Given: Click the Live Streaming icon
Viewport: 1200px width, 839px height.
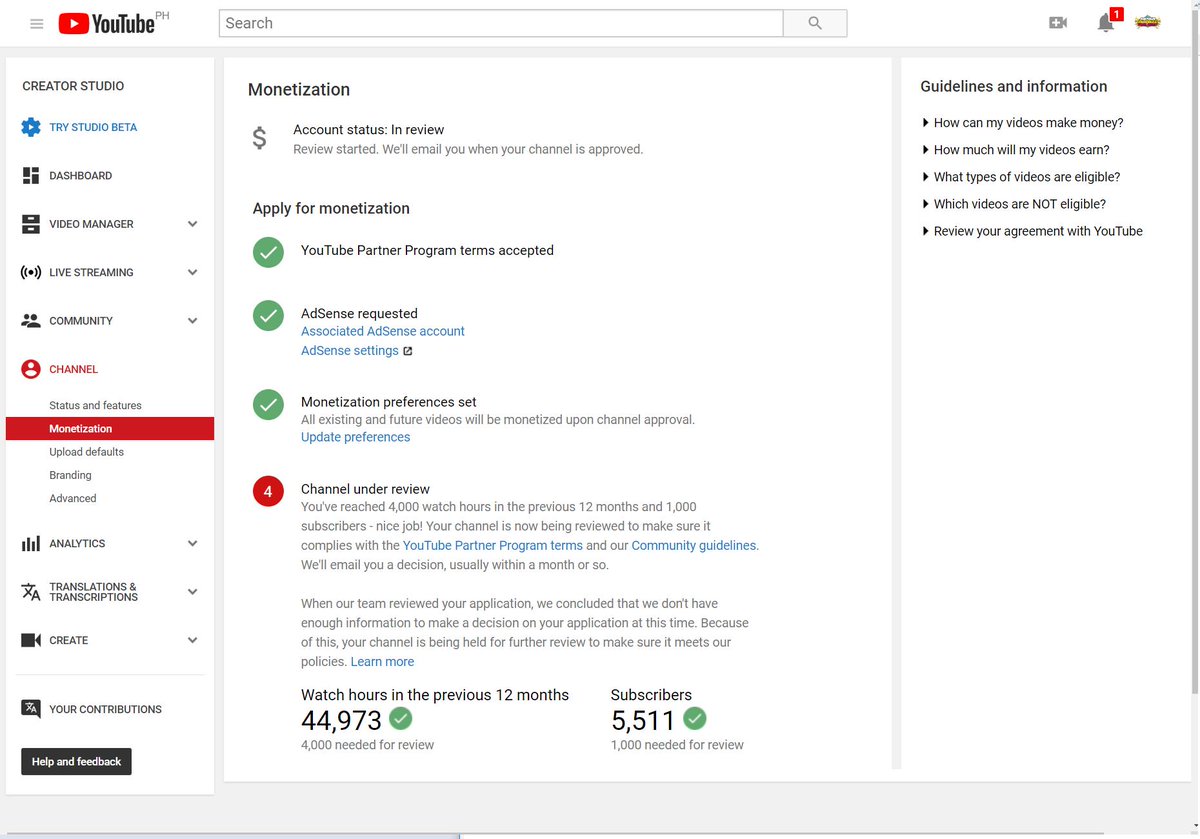Looking at the screenshot, I should (31, 272).
